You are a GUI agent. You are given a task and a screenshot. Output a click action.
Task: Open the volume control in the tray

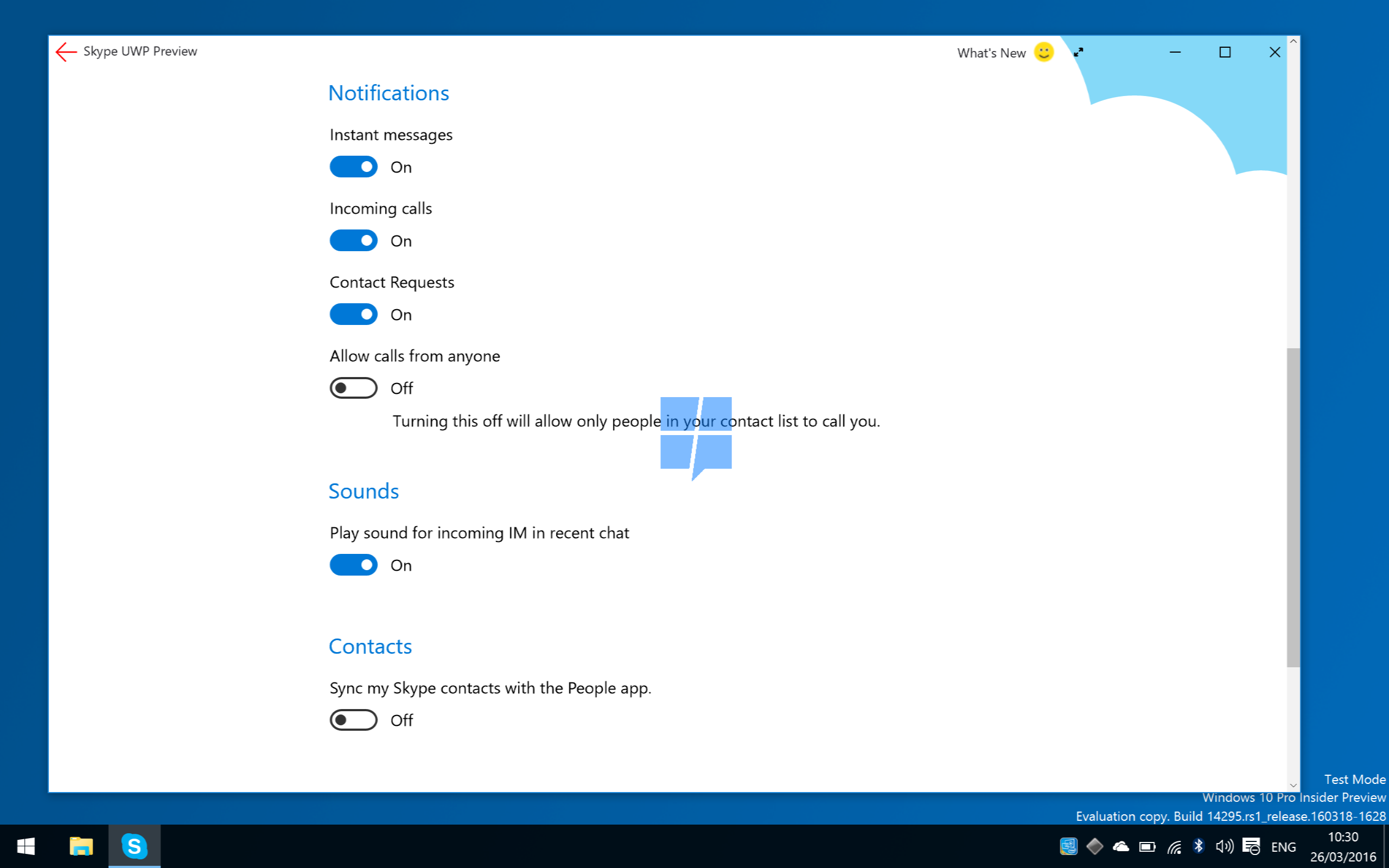pos(1224,846)
